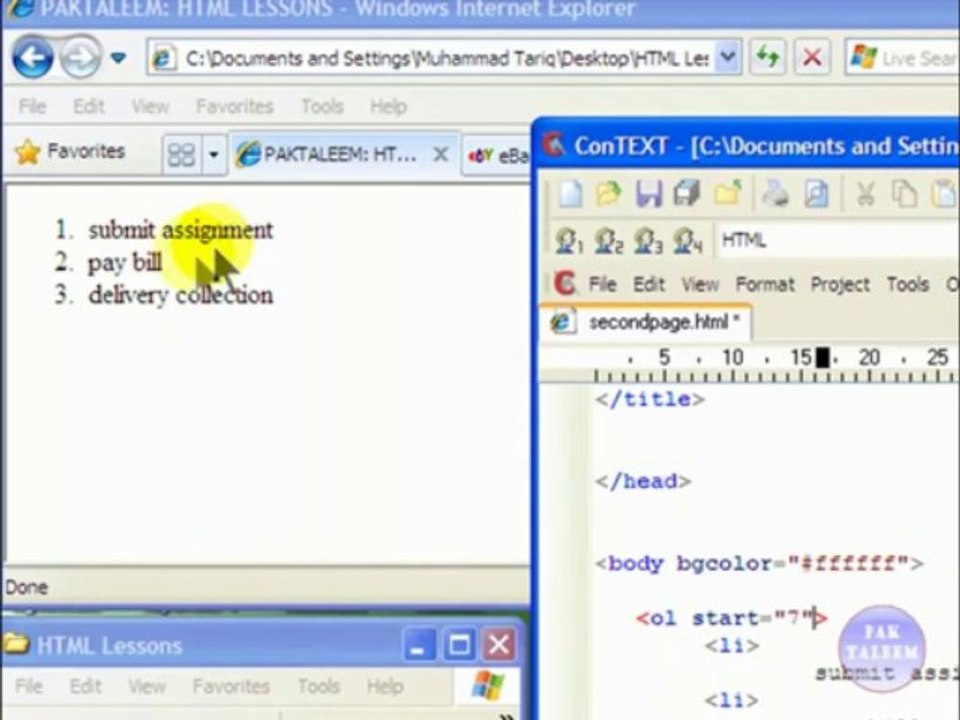The height and width of the screenshot is (720, 960).
Task: Stop loading with the red X icon
Action: click(x=812, y=58)
